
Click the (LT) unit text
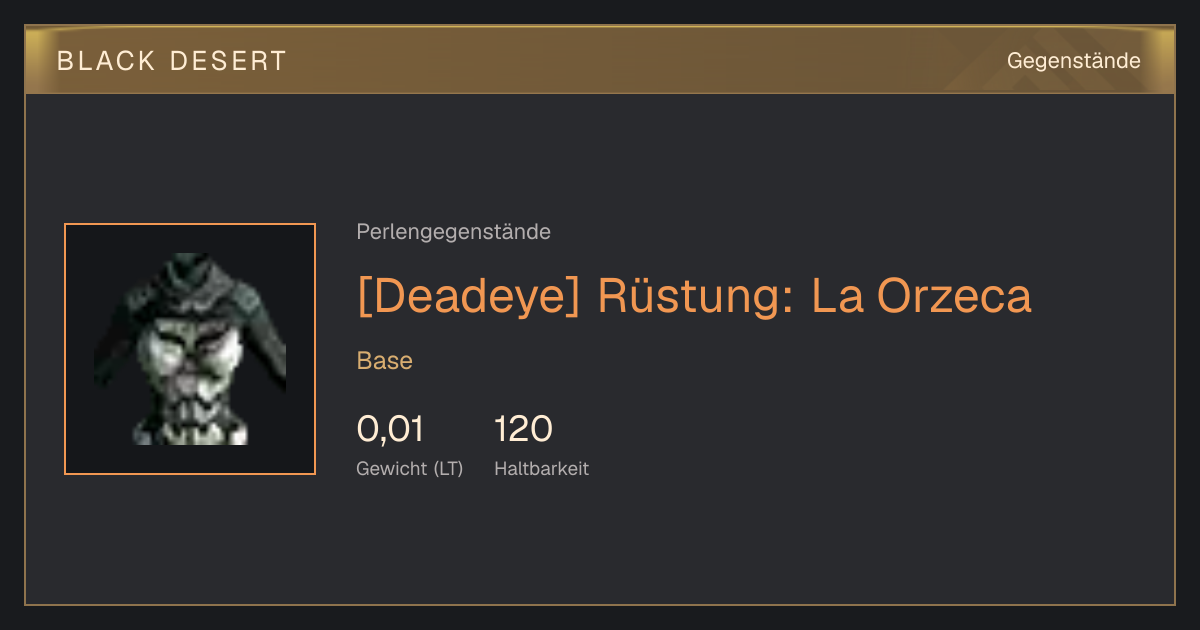pos(448,469)
